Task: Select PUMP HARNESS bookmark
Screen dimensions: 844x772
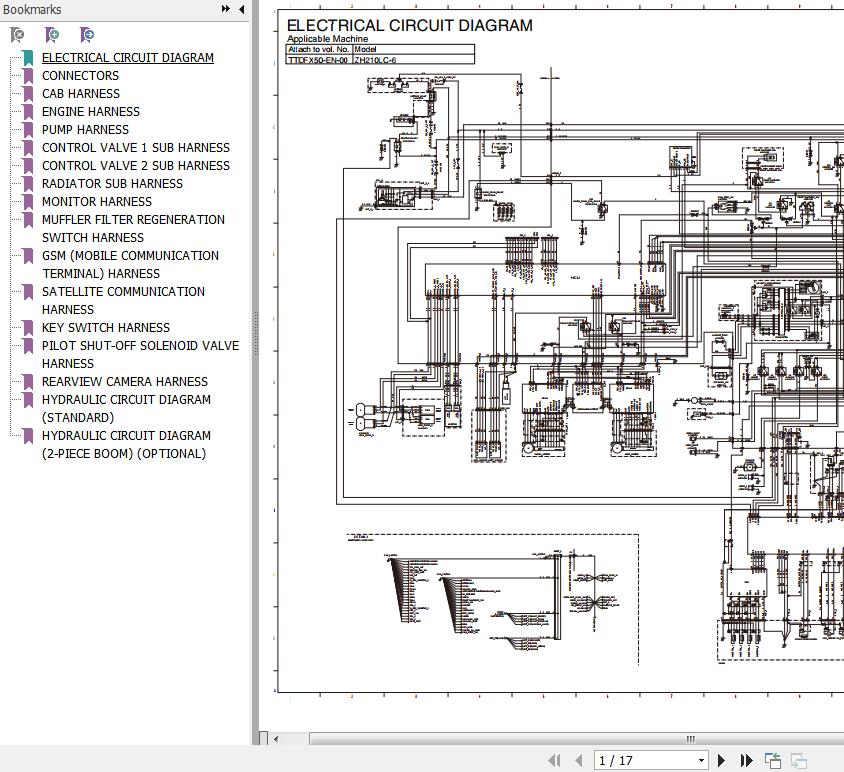Action: click(x=85, y=130)
